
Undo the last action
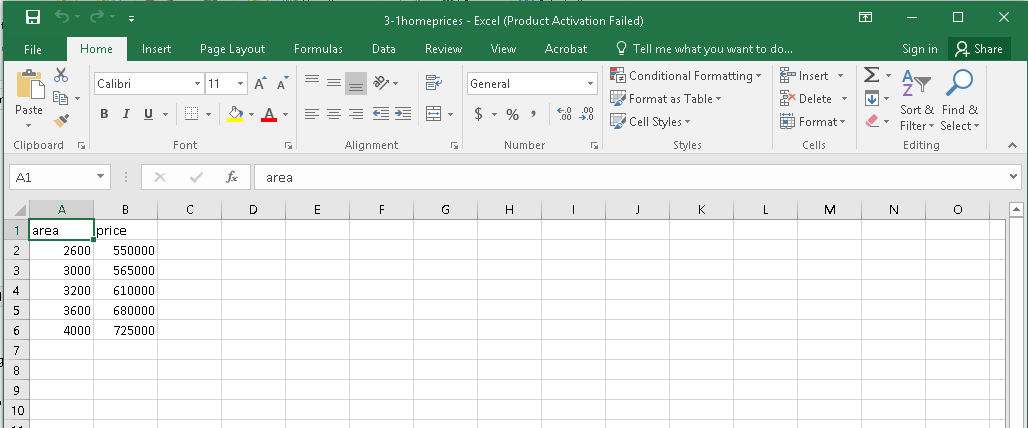click(62, 18)
